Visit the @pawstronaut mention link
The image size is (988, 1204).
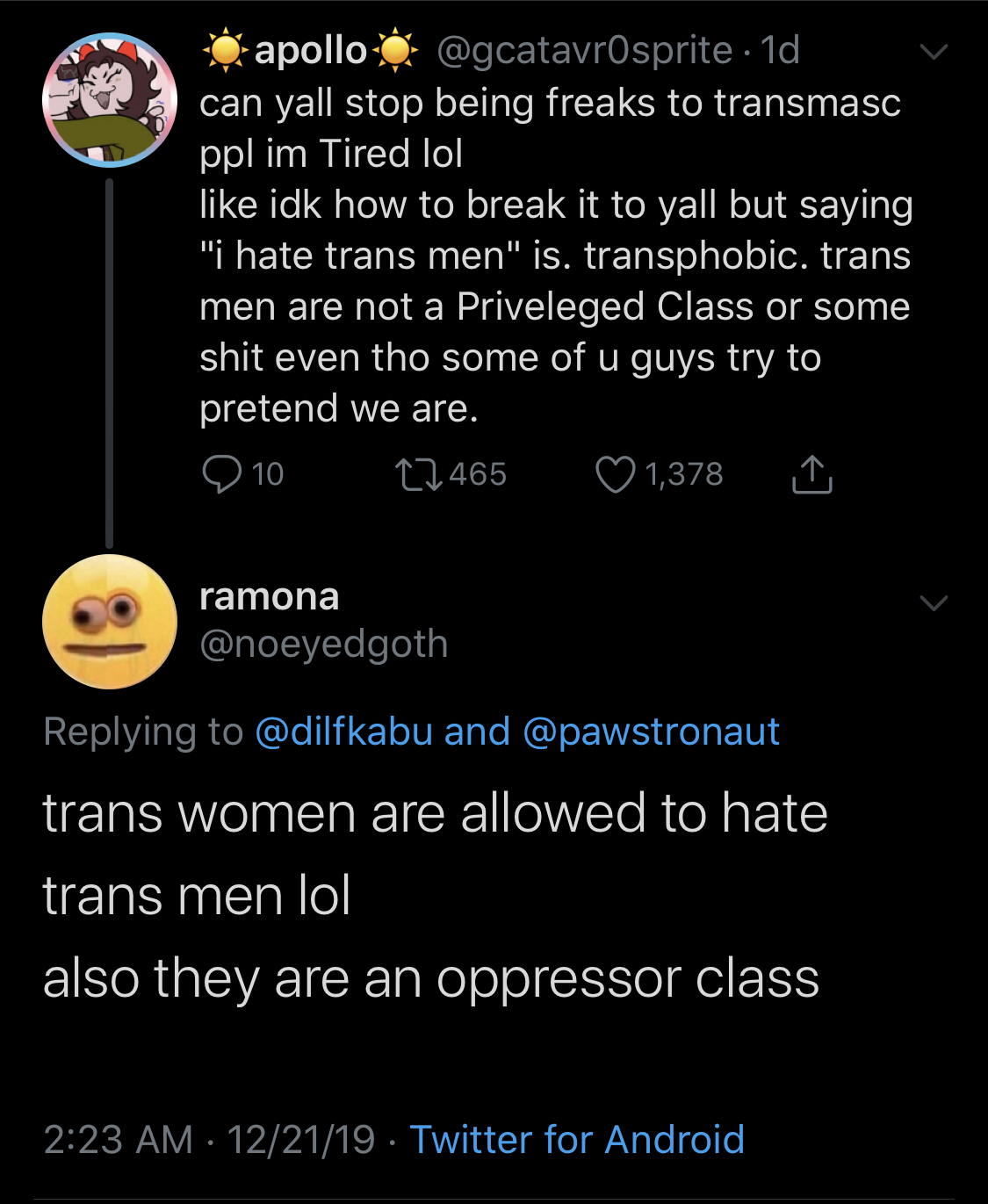(x=651, y=732)
